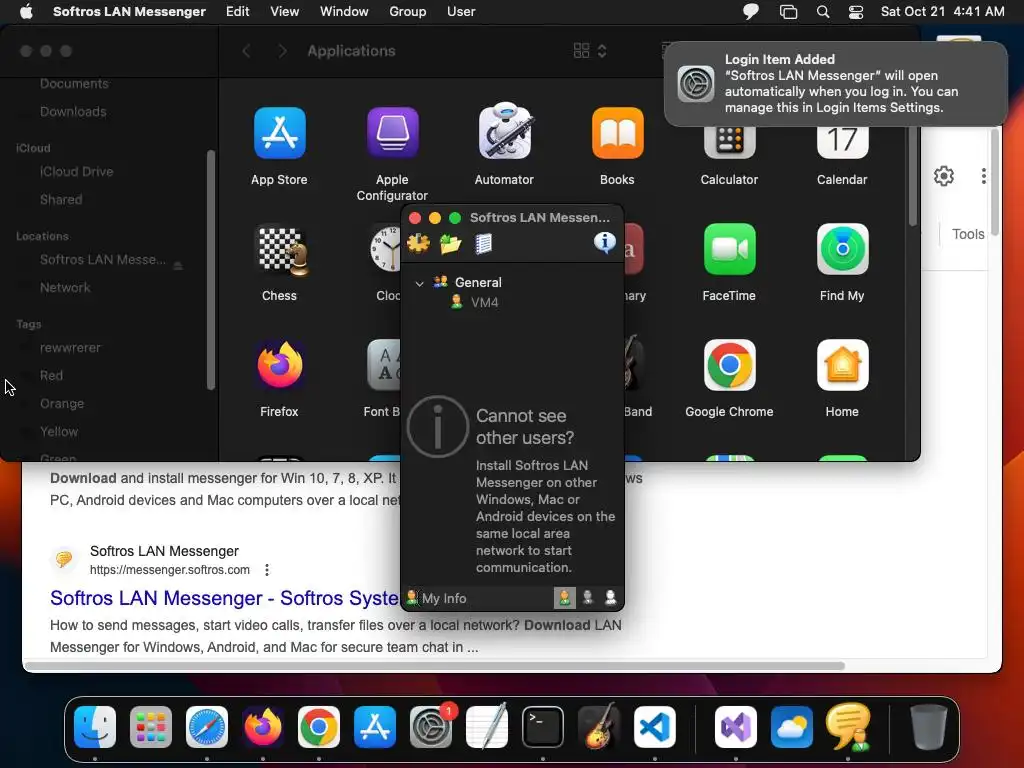Open Apple Configurator app icon
The width and height of the screenshot is (1024, 768).
[x=392, y=133]
